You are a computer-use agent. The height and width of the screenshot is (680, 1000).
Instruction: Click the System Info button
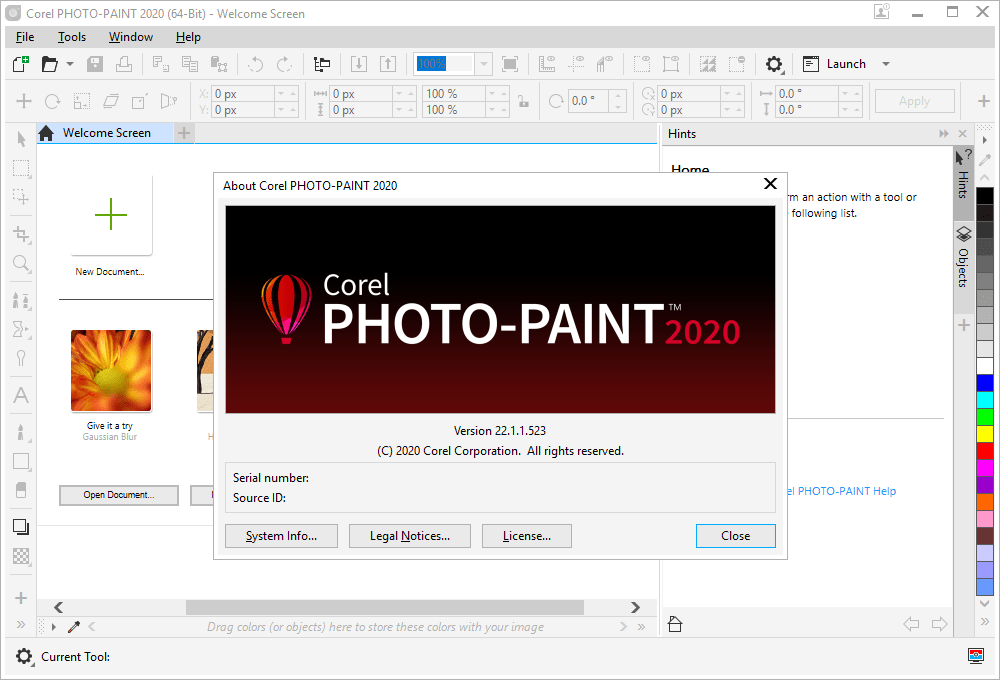[x=281, y=536]
